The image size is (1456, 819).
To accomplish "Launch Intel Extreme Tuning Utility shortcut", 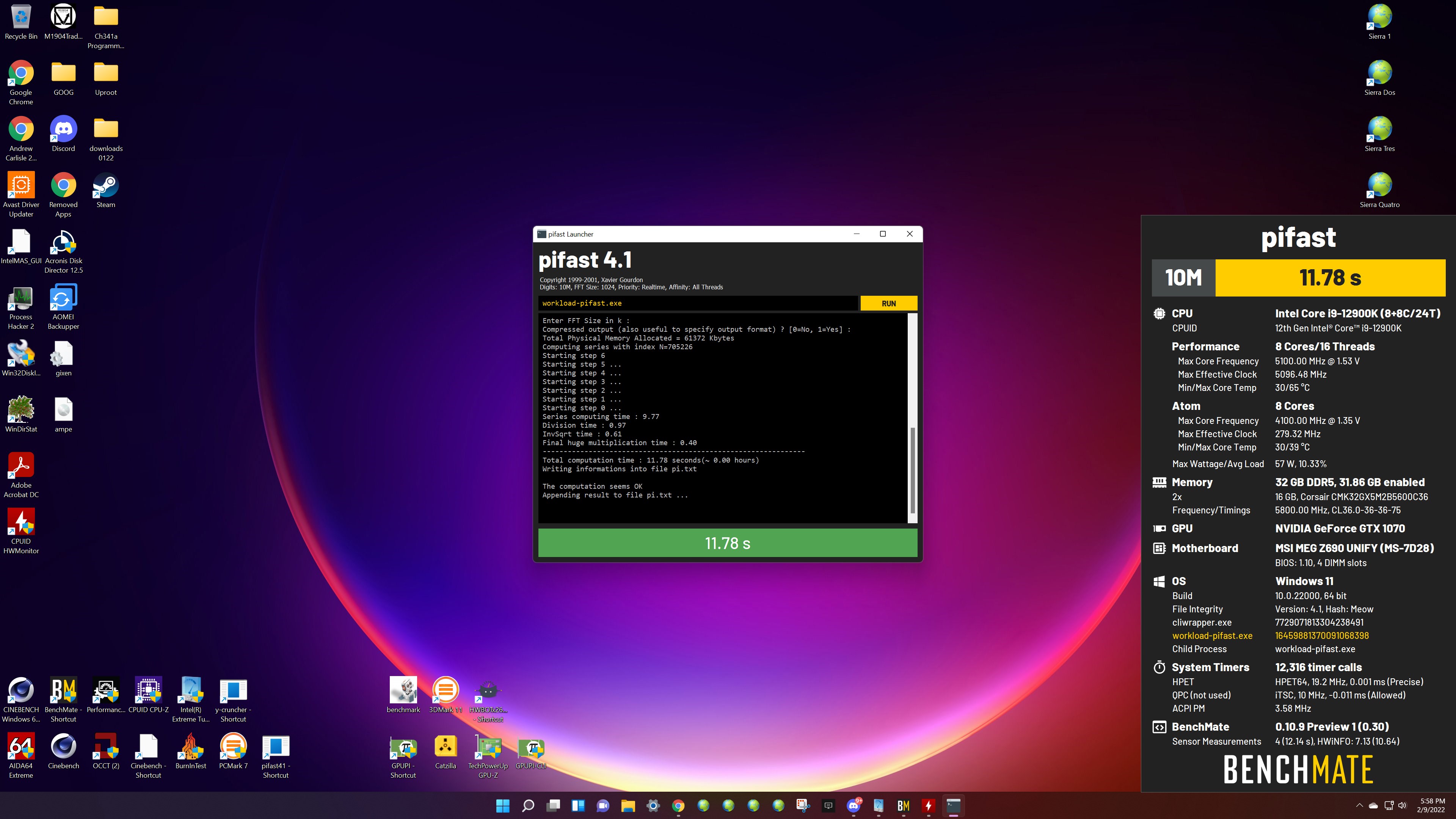I will (x=190, y=700).
